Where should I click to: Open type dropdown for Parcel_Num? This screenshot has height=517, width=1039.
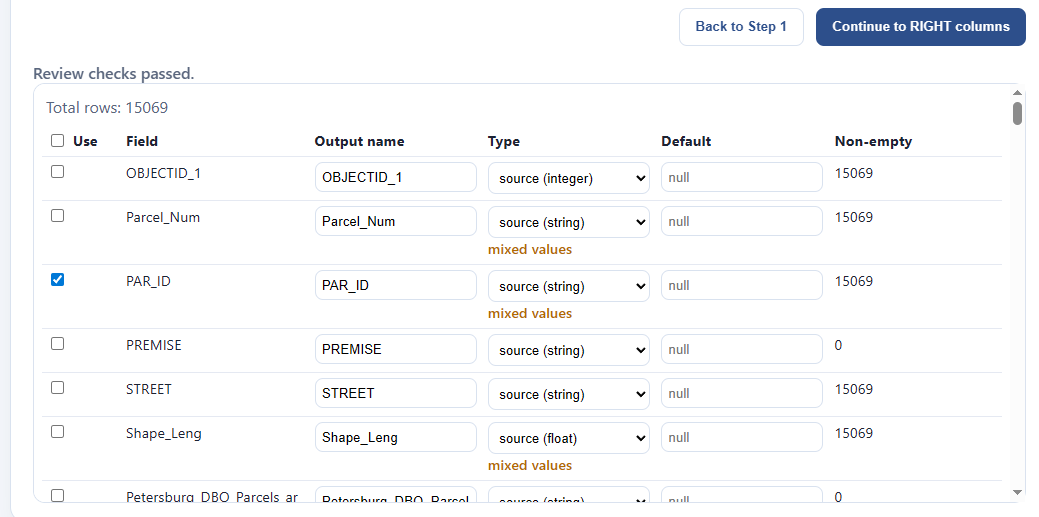pos(569,222)
